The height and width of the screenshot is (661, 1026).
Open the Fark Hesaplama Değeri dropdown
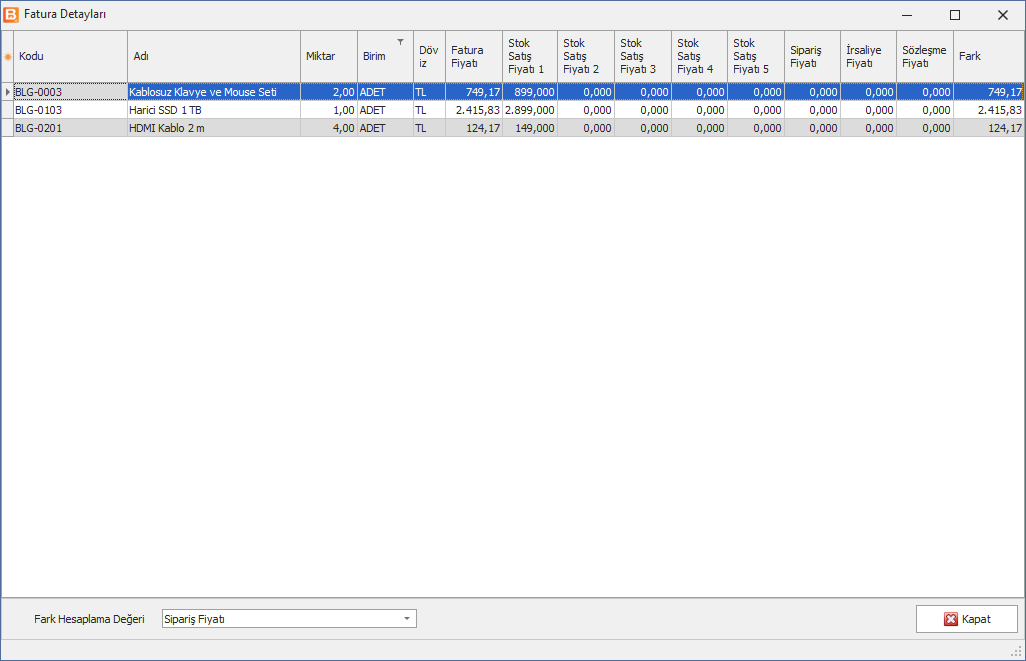pyautogui.click(x=407, y=618)
